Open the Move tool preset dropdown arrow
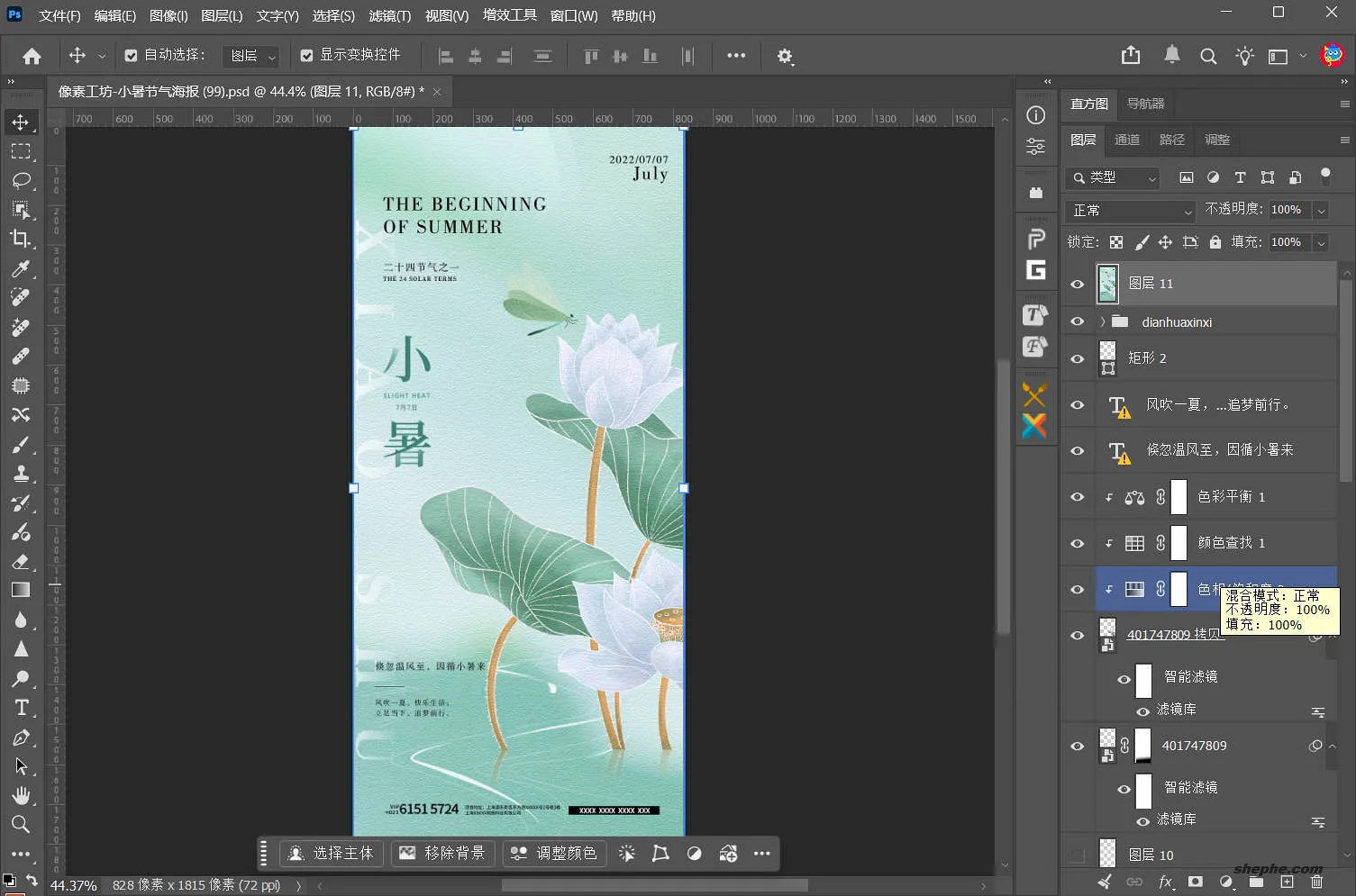 pos(102,56)
